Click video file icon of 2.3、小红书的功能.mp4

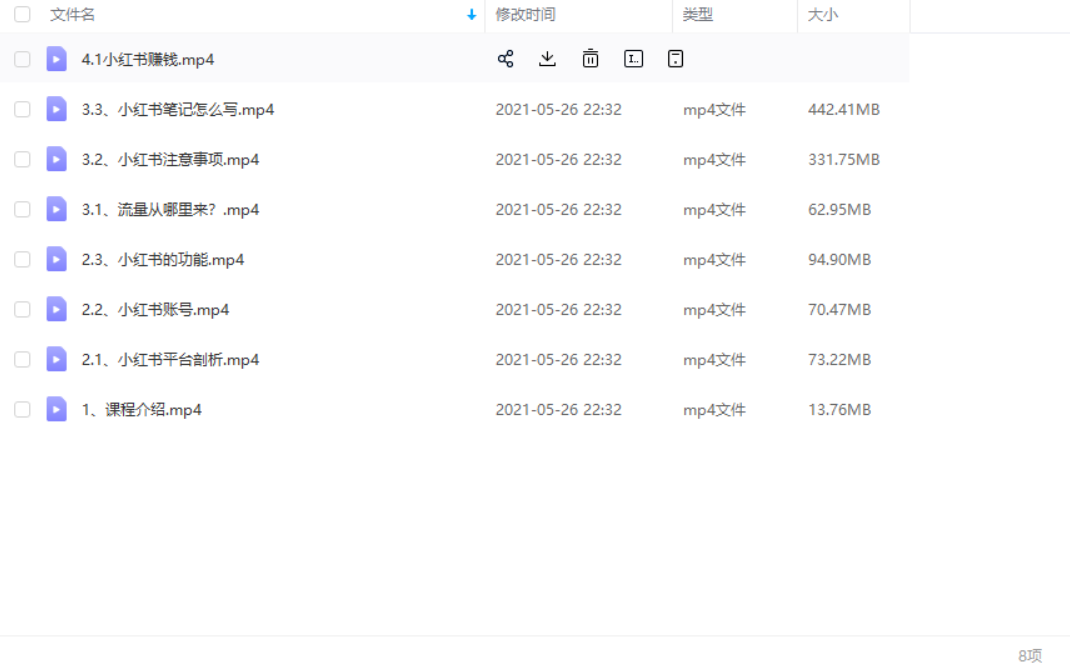(x=57, y=259)
